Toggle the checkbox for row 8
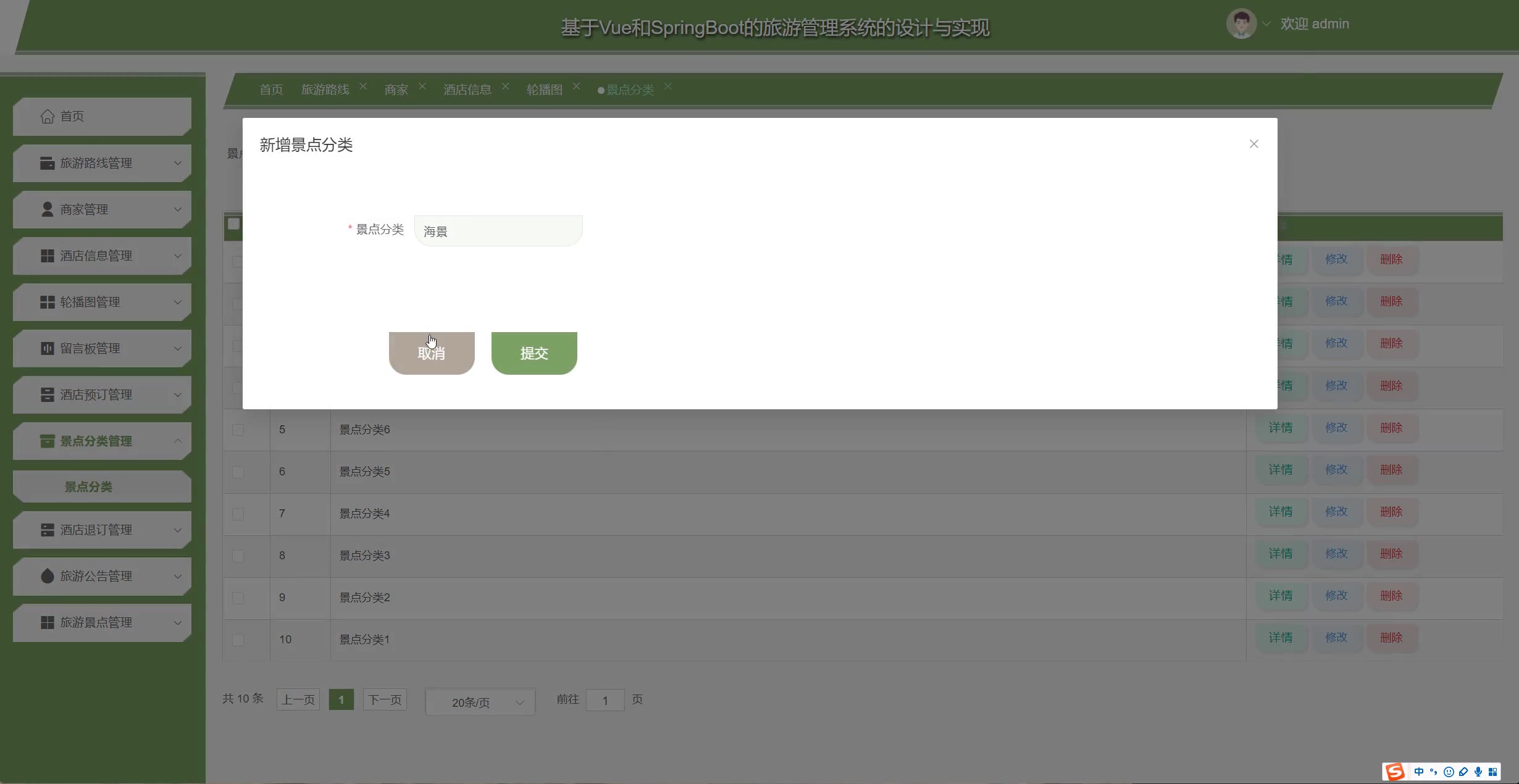Viewport: 1519px width, 784px height. (x=238, y=556)
